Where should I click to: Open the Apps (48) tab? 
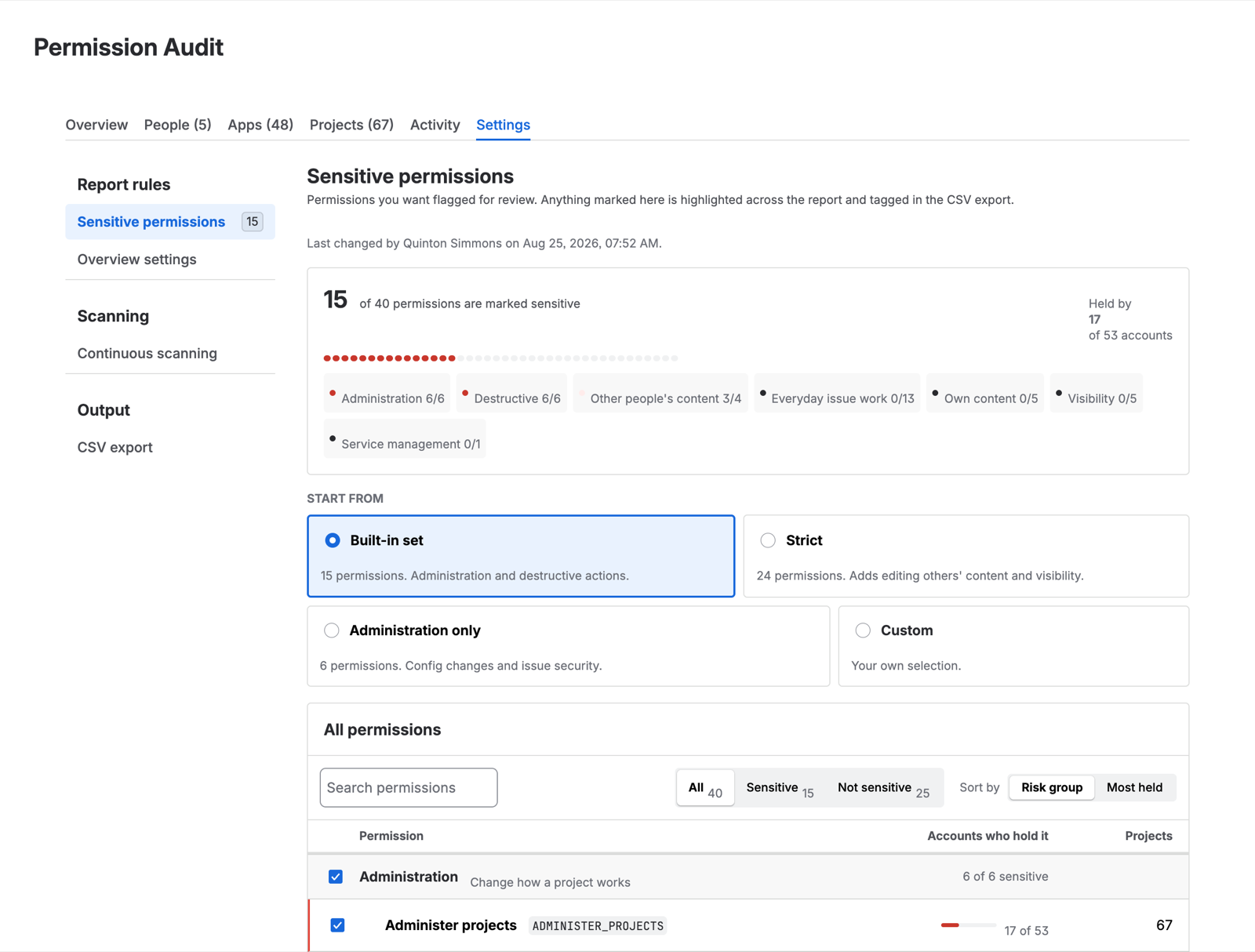click(x=260, y=125)
